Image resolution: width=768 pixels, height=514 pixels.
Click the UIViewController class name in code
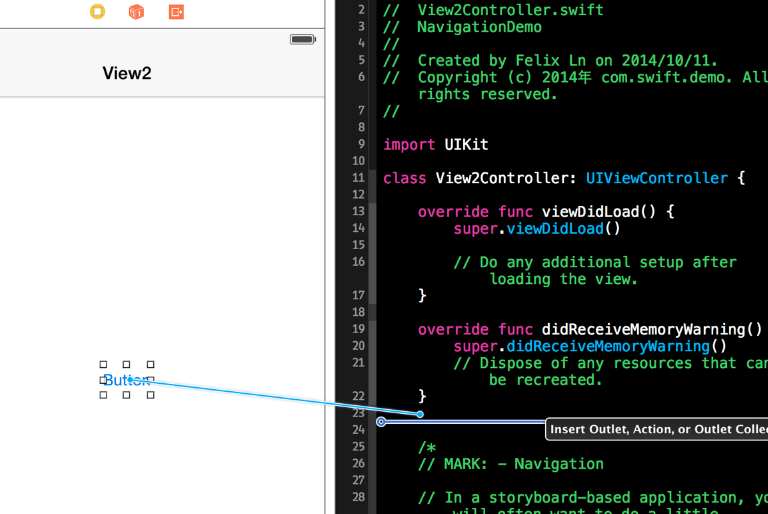(x=657, y=178)
